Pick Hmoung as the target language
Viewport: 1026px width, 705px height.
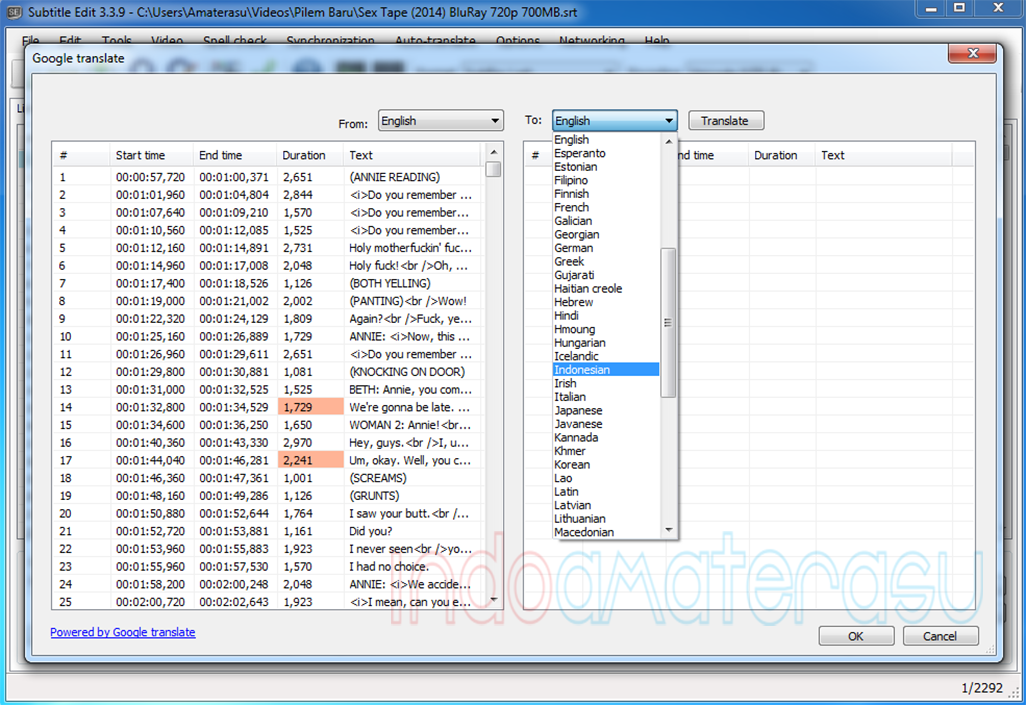pyautogui.click(x=606, y=329)
